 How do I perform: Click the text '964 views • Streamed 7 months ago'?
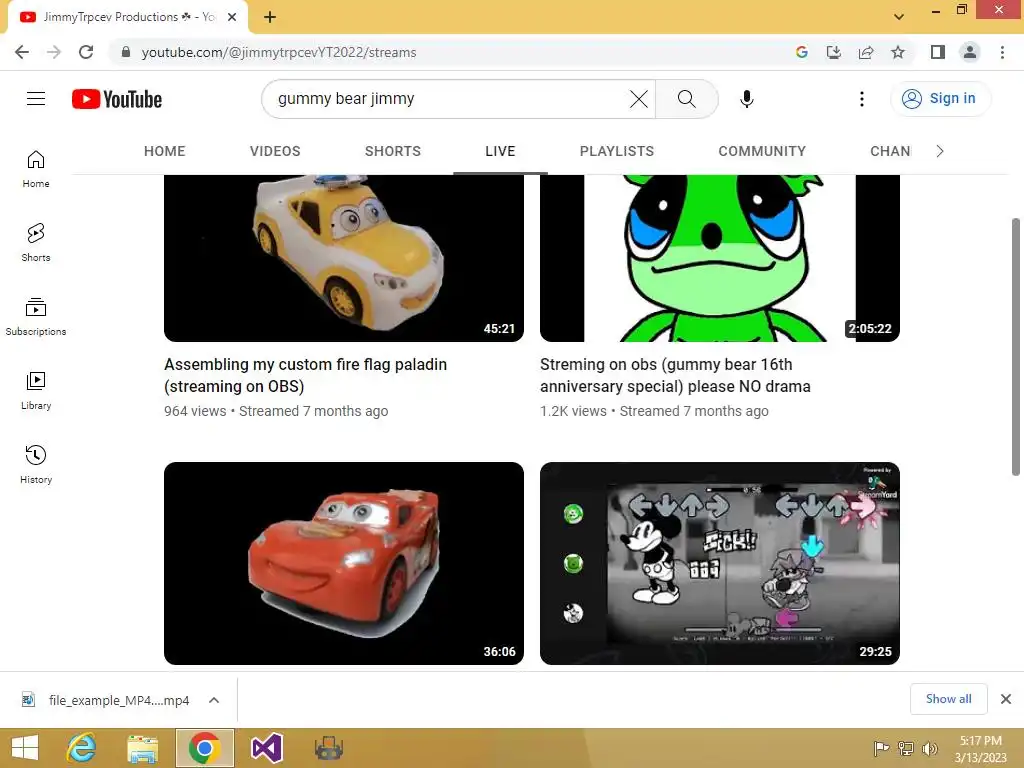click(x=276, y=411)
